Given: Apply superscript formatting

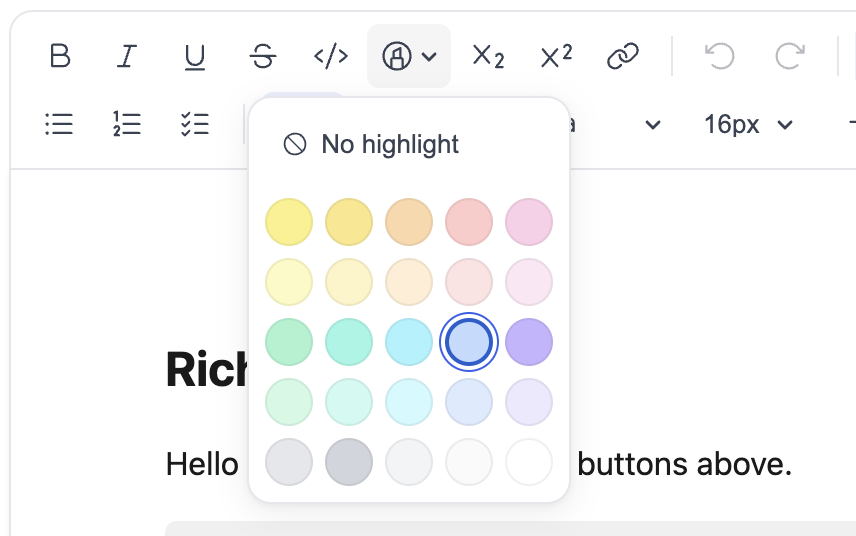Looking at the screenshot, I should [556, 56].
